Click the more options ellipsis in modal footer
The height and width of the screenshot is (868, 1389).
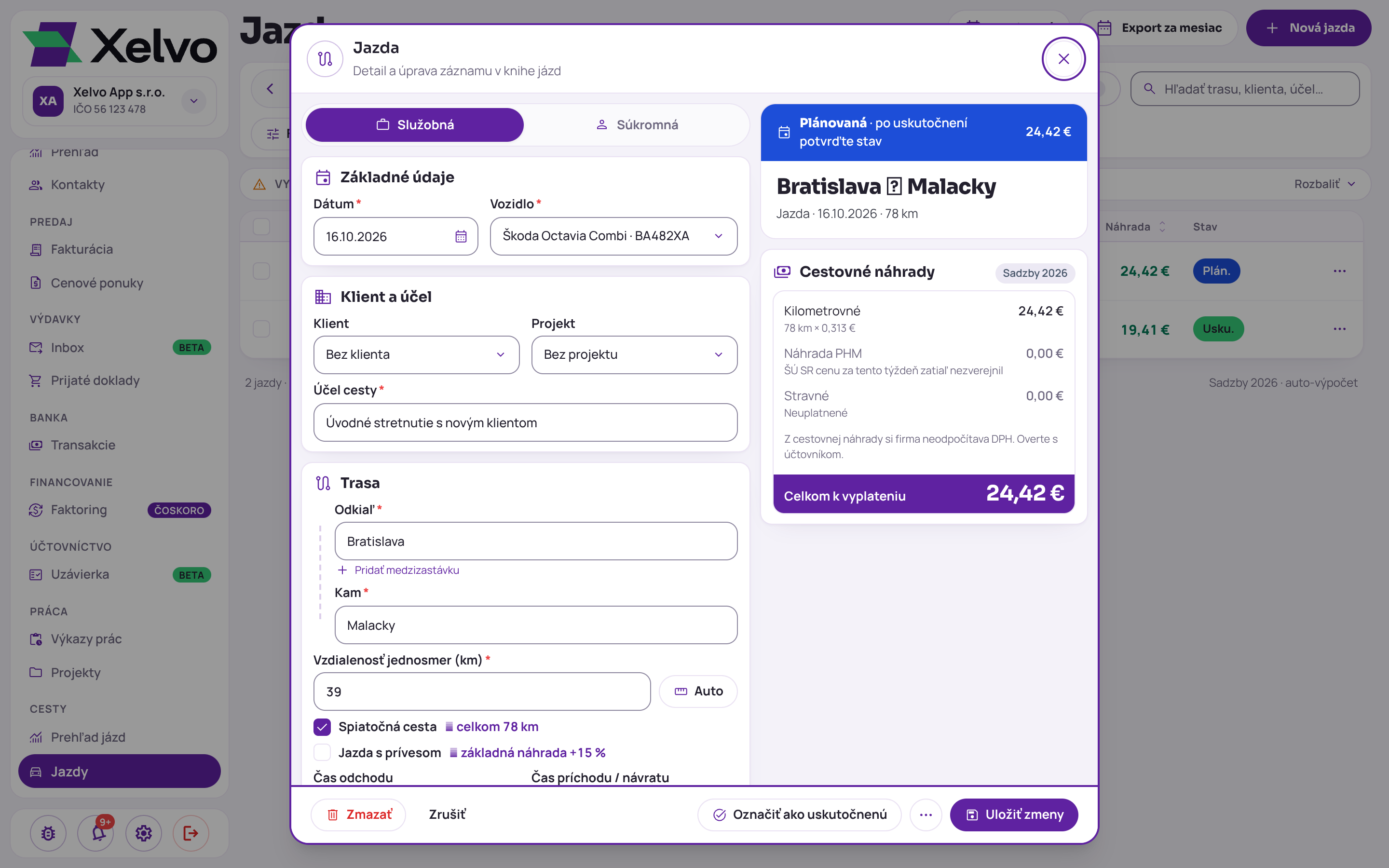(926, 814)
